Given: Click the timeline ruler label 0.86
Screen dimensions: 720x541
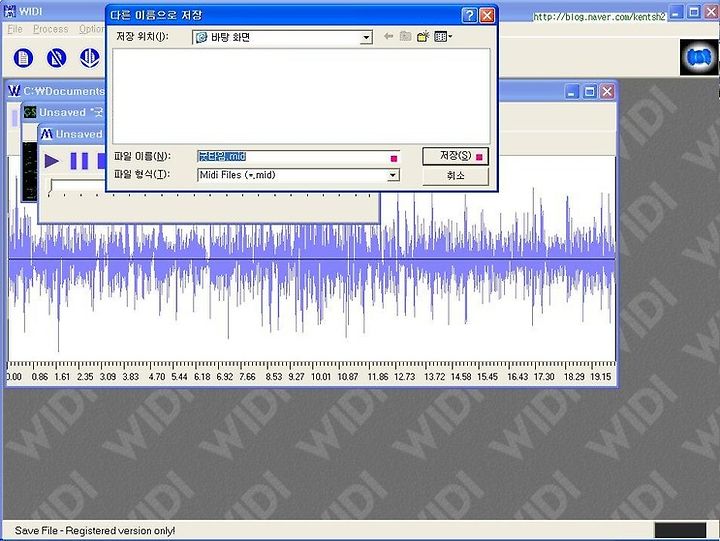Looking at the screenshot, I should [40, 377].
